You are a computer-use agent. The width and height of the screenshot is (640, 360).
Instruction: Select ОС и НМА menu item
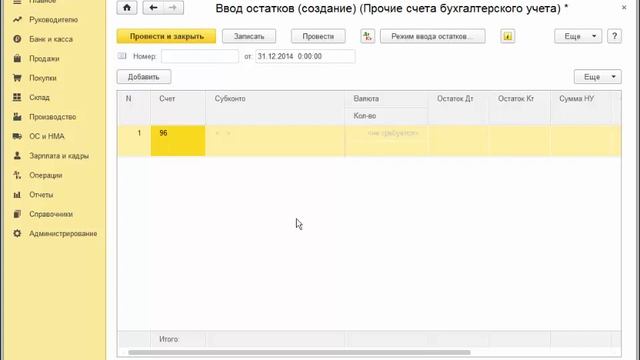pyautogui.click(x=47, y=136)
